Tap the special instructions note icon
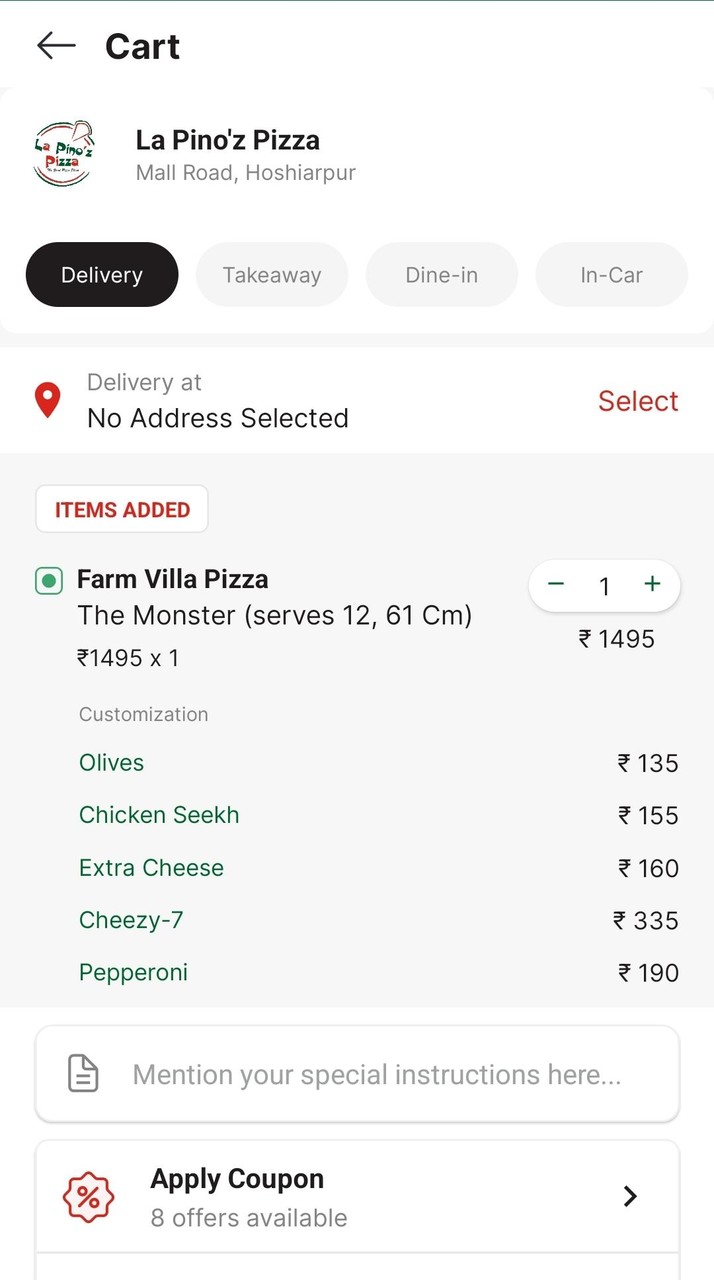 pyautogui.click(x=83, y=1074)
